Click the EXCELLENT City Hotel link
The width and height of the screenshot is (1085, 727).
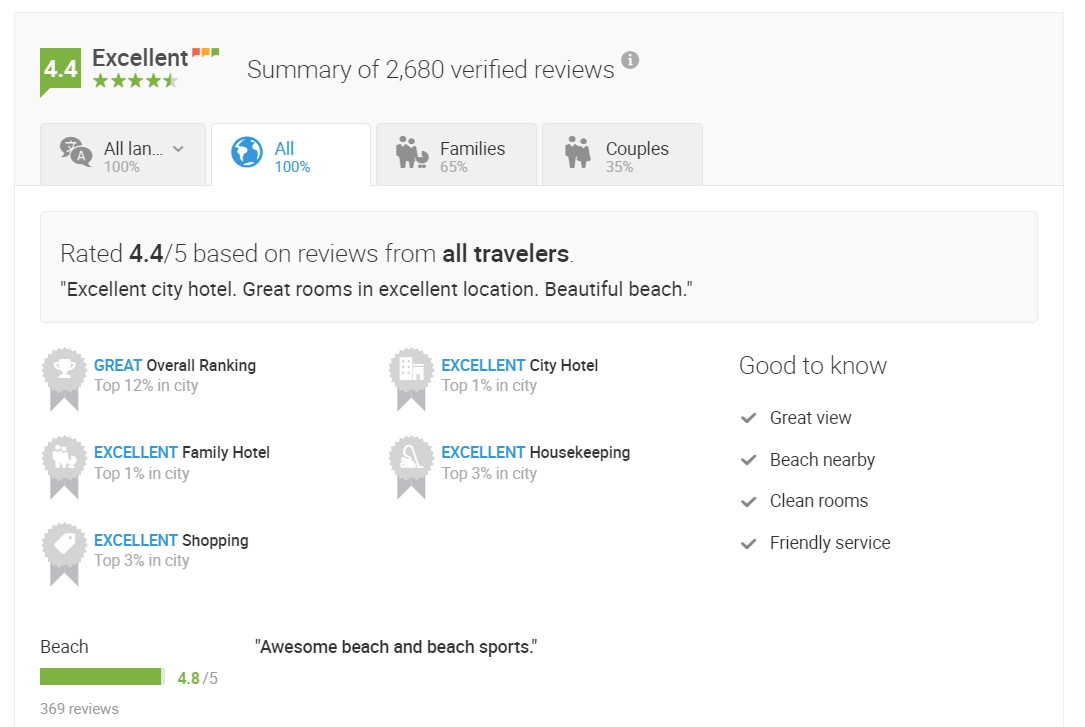[x=519, y=365]
